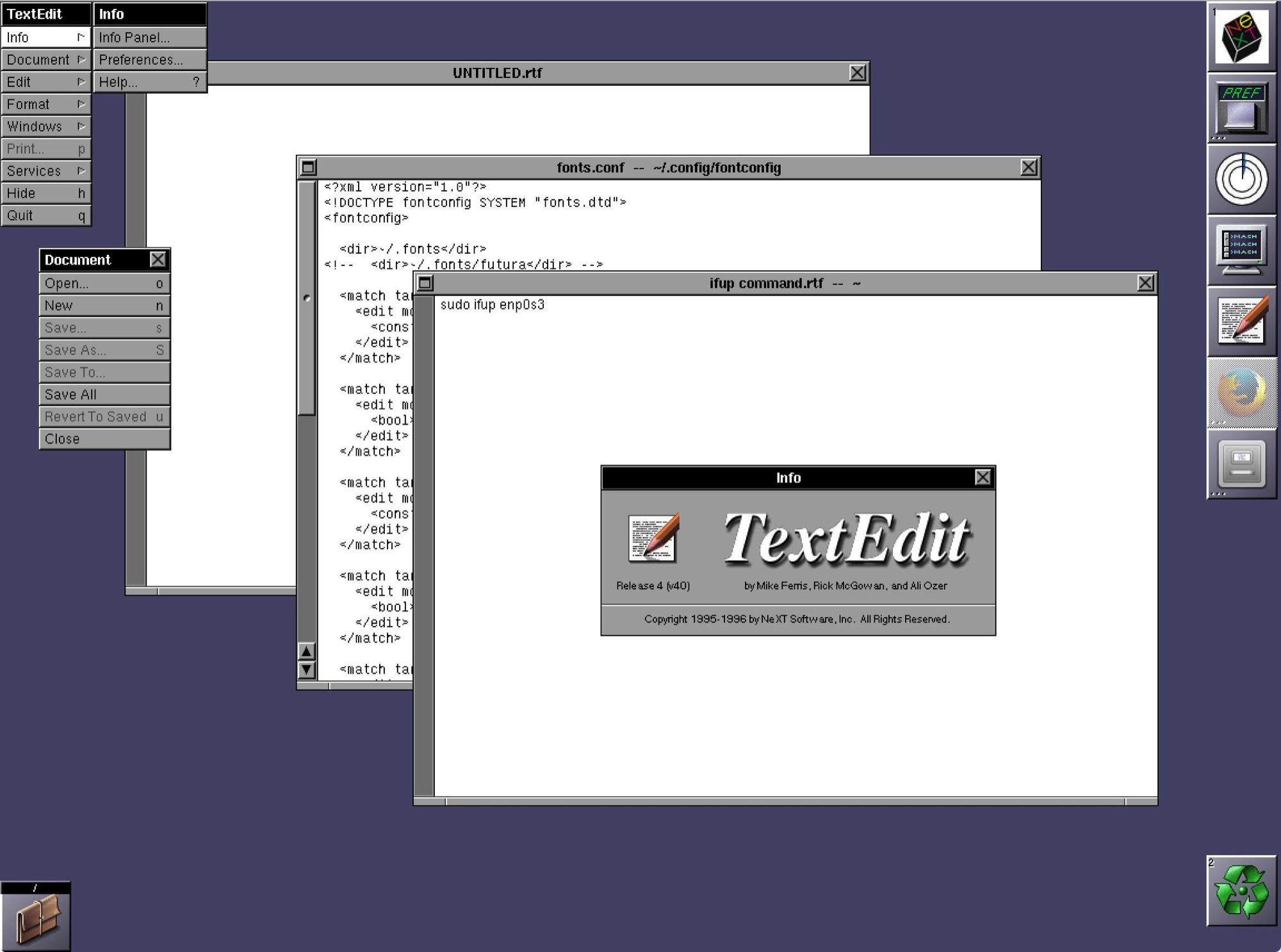The height and width of the screenshot is (952, 1281).
Task: Click the Info submenu title bar
Action: (x=151, y=14)
